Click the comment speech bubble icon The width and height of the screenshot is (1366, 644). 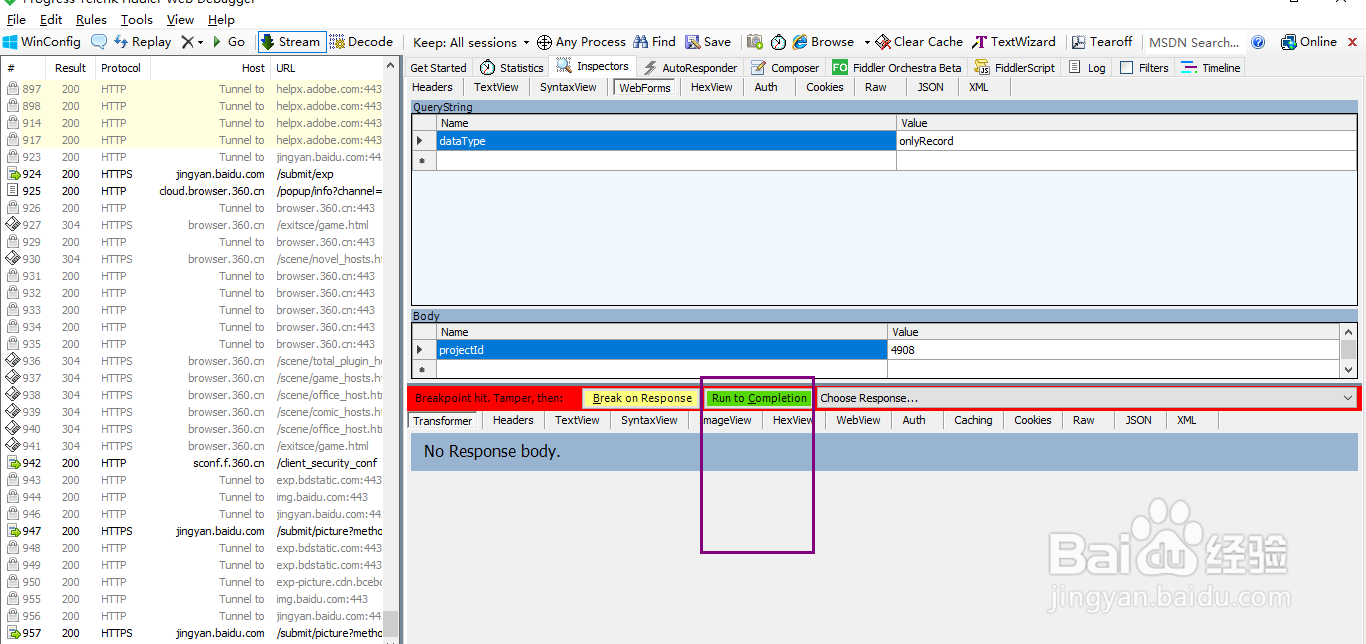click(99, 42)
